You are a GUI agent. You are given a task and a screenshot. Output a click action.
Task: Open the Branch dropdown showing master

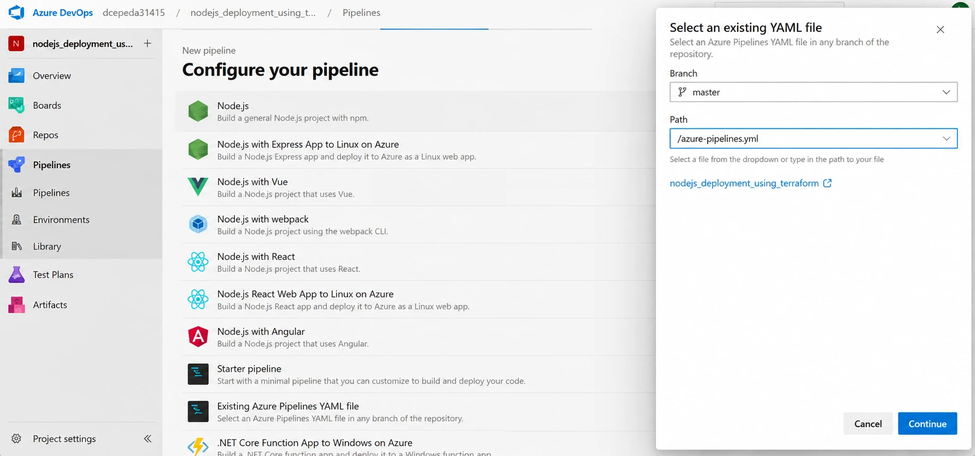(x=813, y=92)
